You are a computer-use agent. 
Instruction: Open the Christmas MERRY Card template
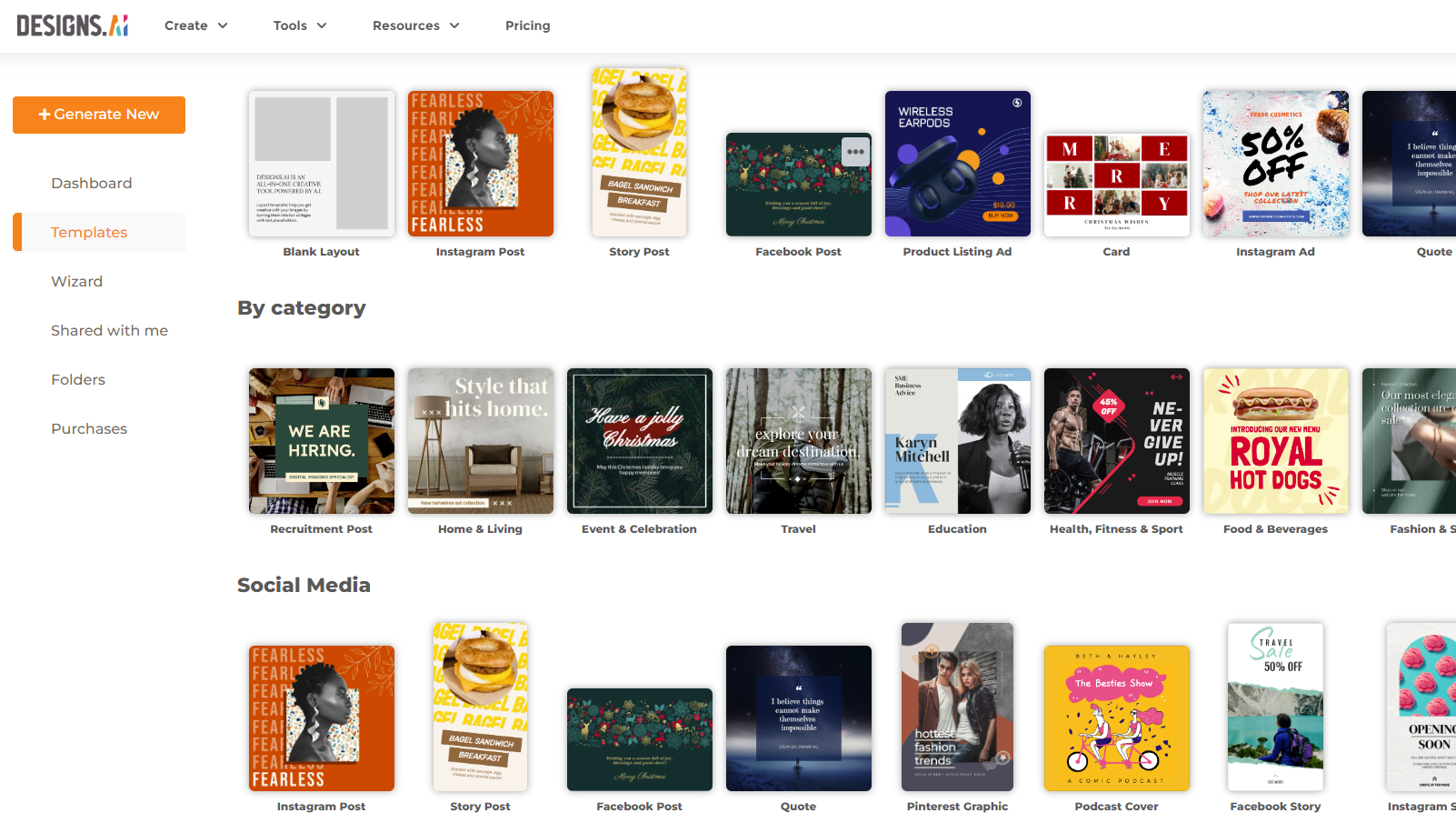coord(1116,185)
